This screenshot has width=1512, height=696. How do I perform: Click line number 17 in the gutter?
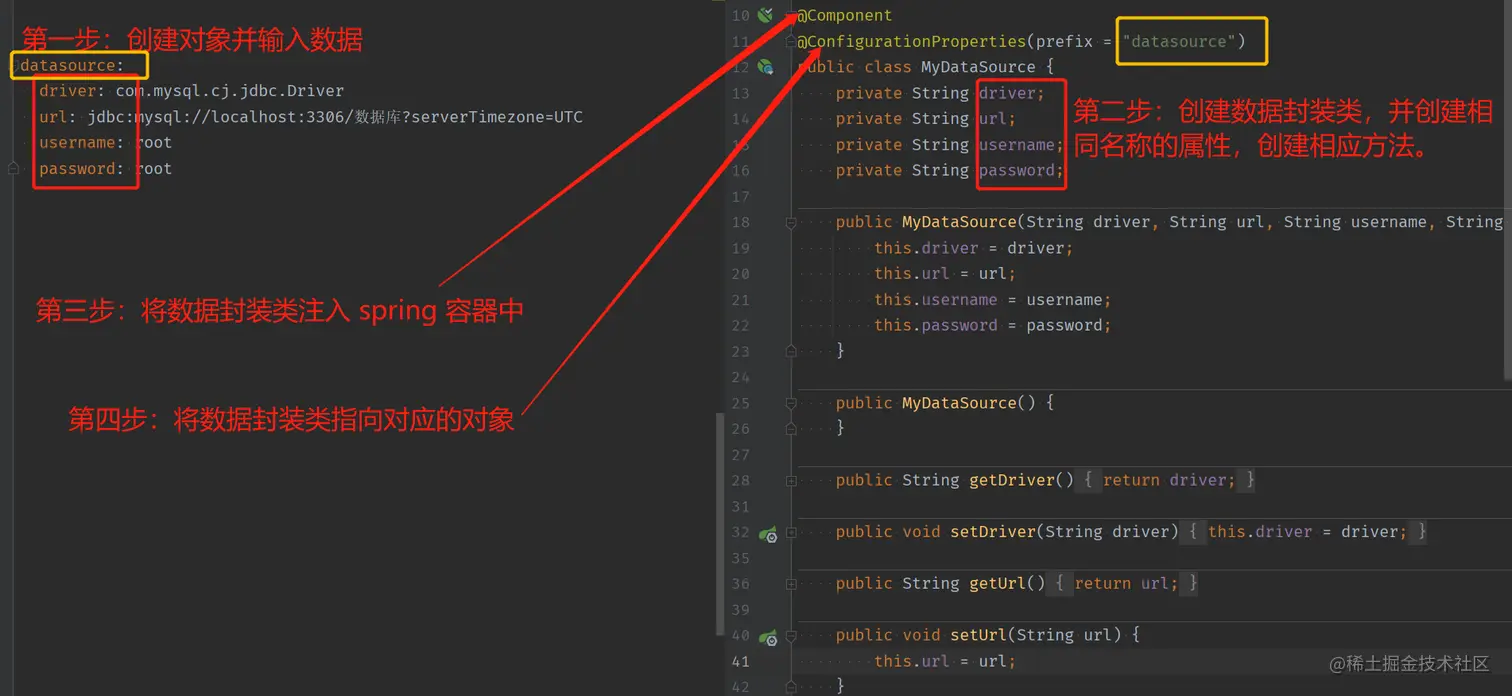click(x=740, y=197)
